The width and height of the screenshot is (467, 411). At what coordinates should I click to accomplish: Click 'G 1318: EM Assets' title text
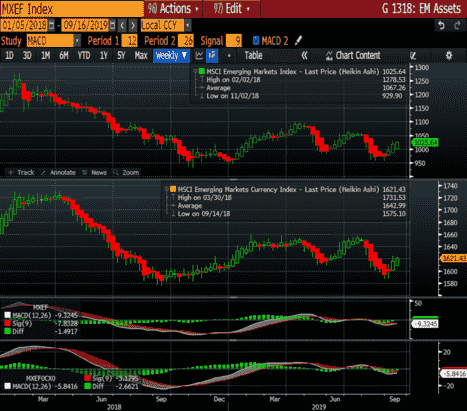tap(422, 9)
